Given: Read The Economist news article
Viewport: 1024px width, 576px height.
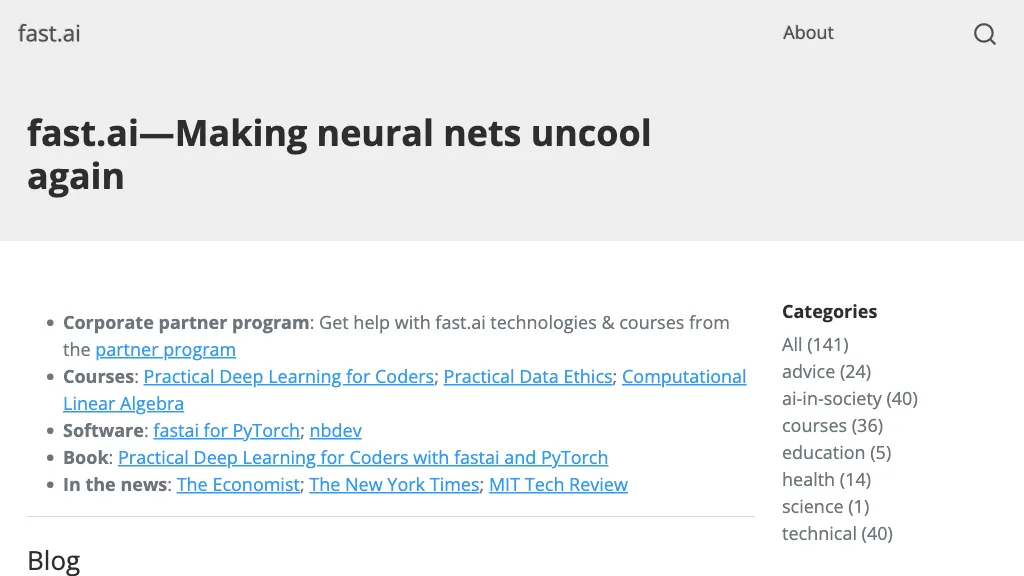Looking at the screenshot, I should [238, 485].
